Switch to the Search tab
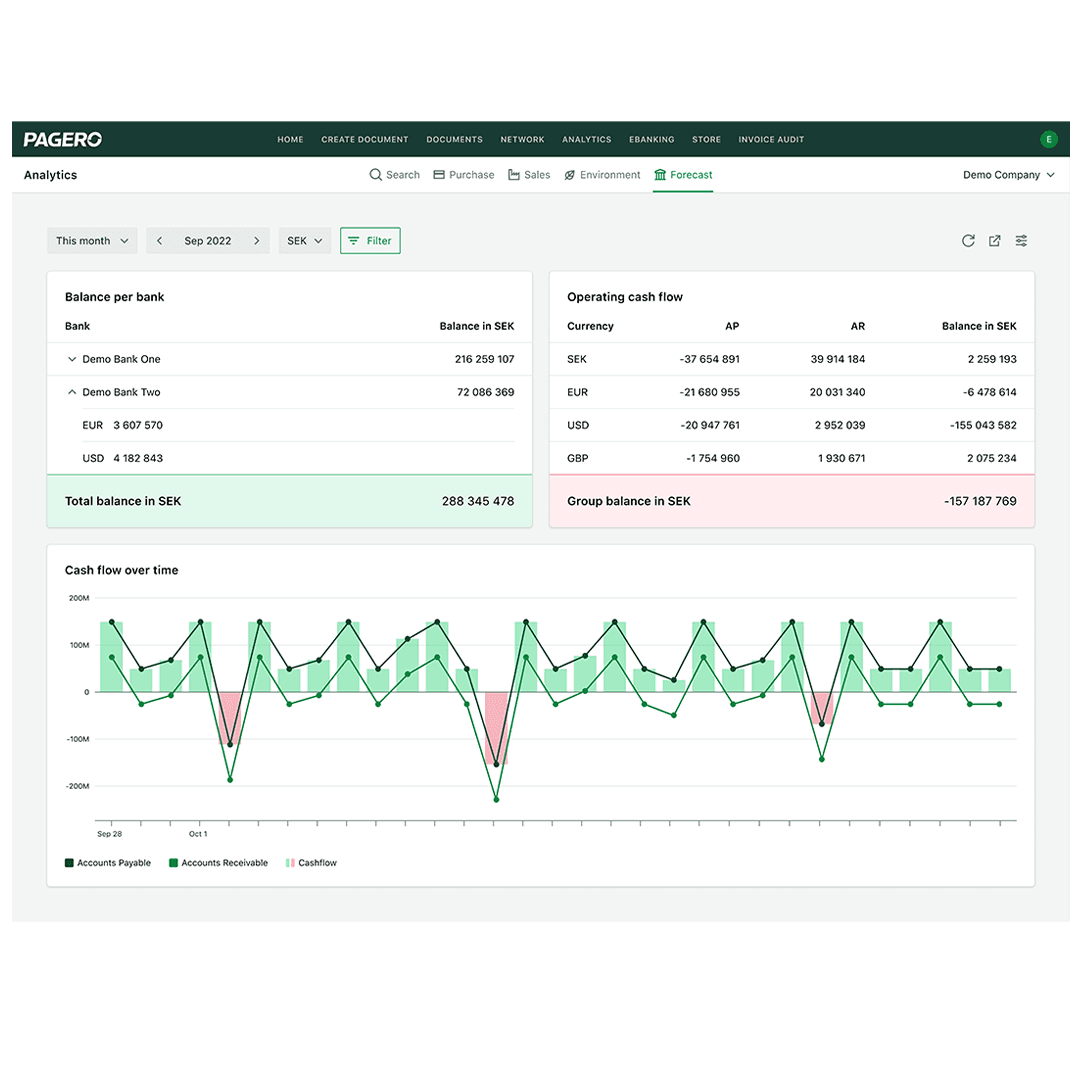Screen dimensions: 1080x1080 (395, 175)
